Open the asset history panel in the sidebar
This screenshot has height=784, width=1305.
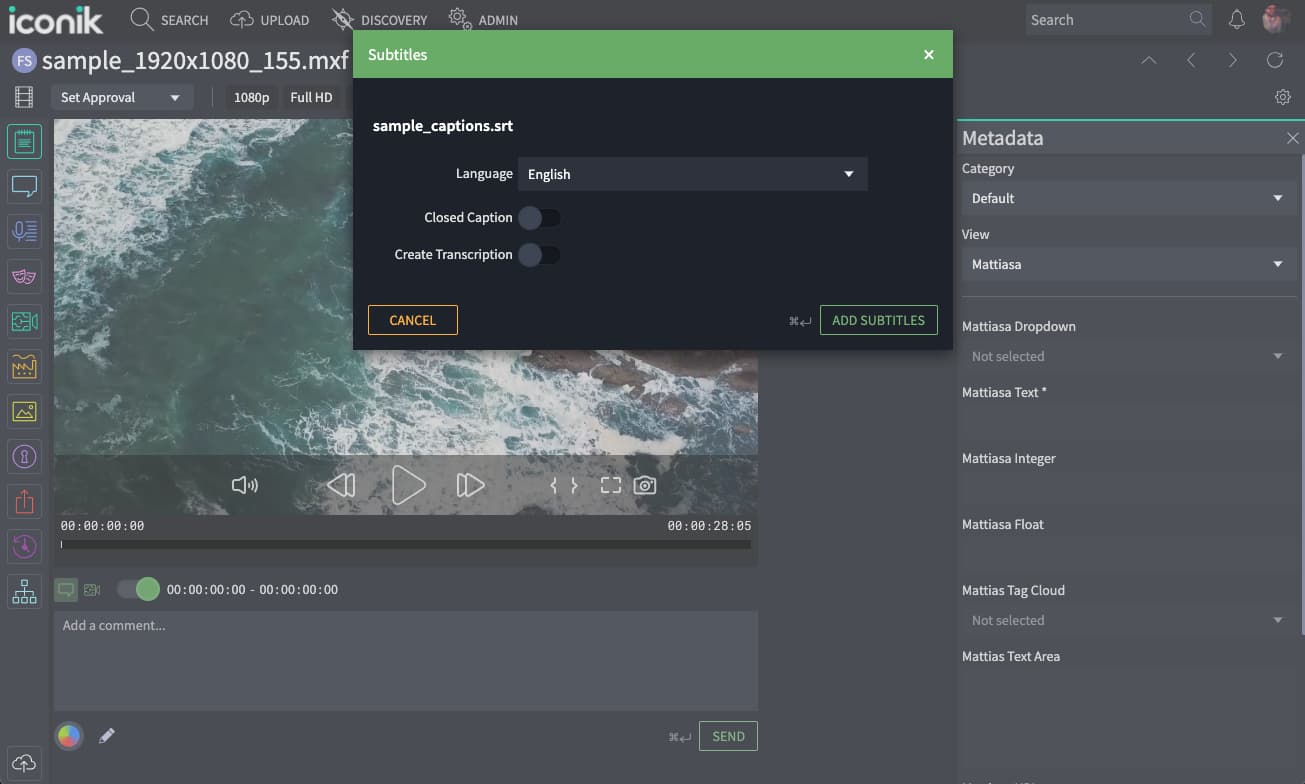pyautogui.click(x=24, y=546)
